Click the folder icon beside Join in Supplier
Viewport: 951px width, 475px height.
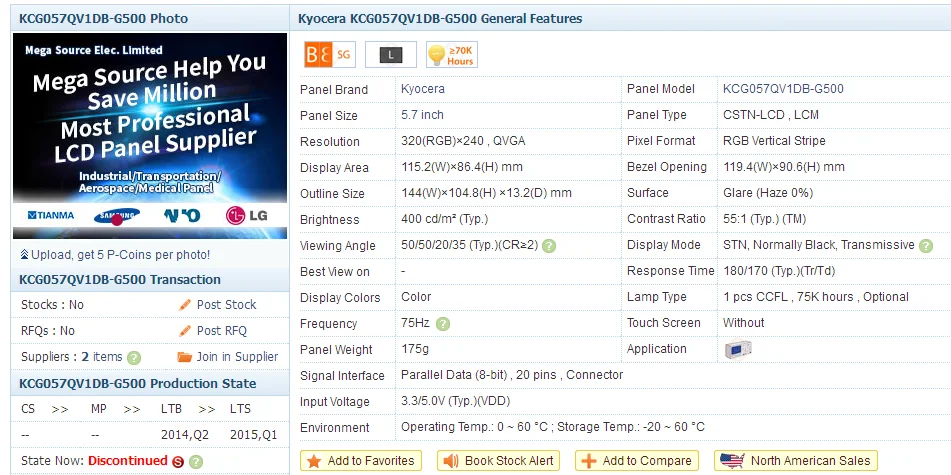184,357
